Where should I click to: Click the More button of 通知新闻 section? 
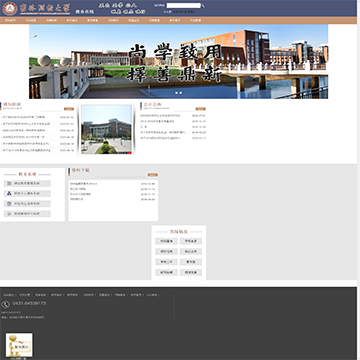[x=69, y=109]
